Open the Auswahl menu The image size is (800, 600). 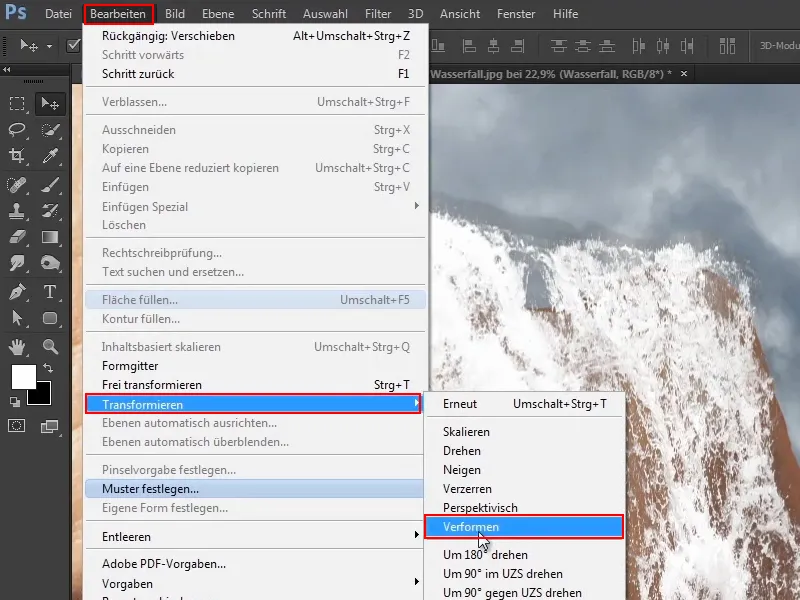point(325,14)
